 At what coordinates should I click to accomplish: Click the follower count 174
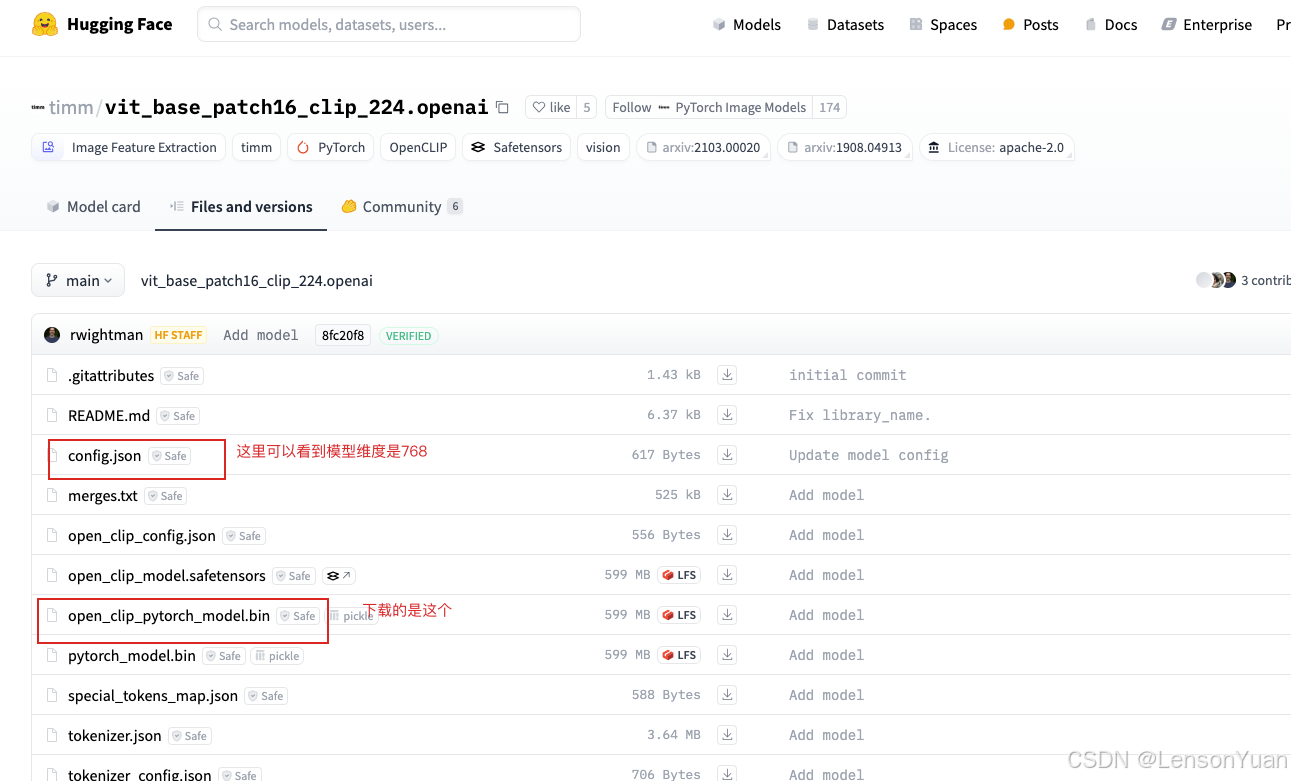coord(829,107)
